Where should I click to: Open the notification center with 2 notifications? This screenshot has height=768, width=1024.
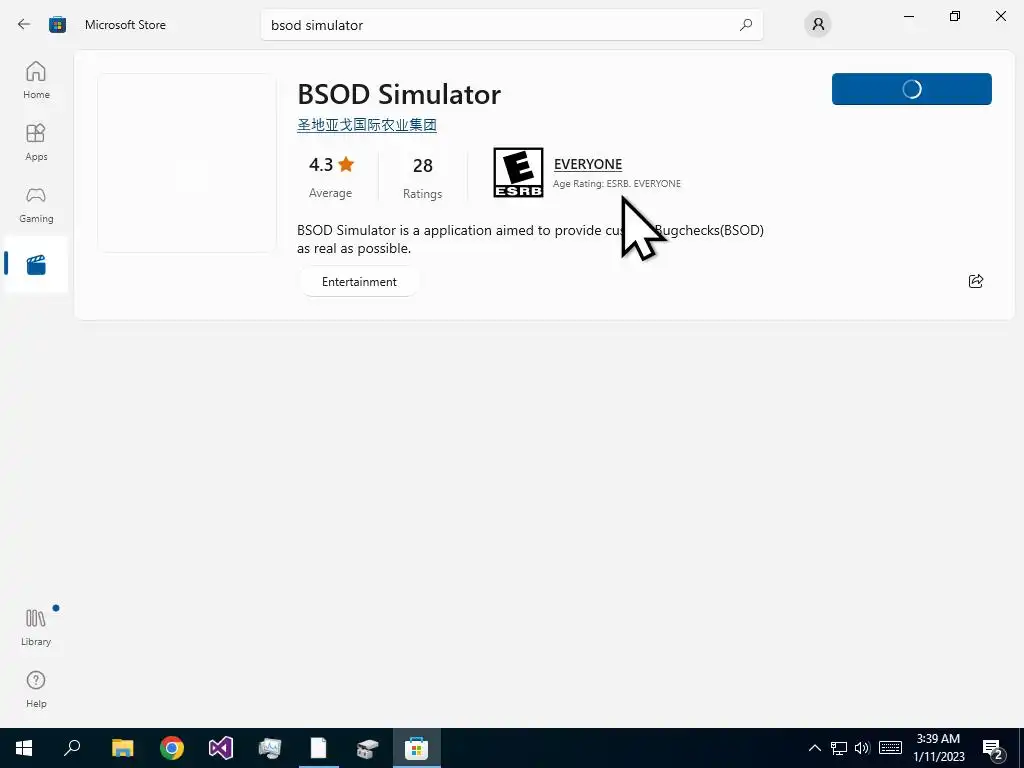993,749
